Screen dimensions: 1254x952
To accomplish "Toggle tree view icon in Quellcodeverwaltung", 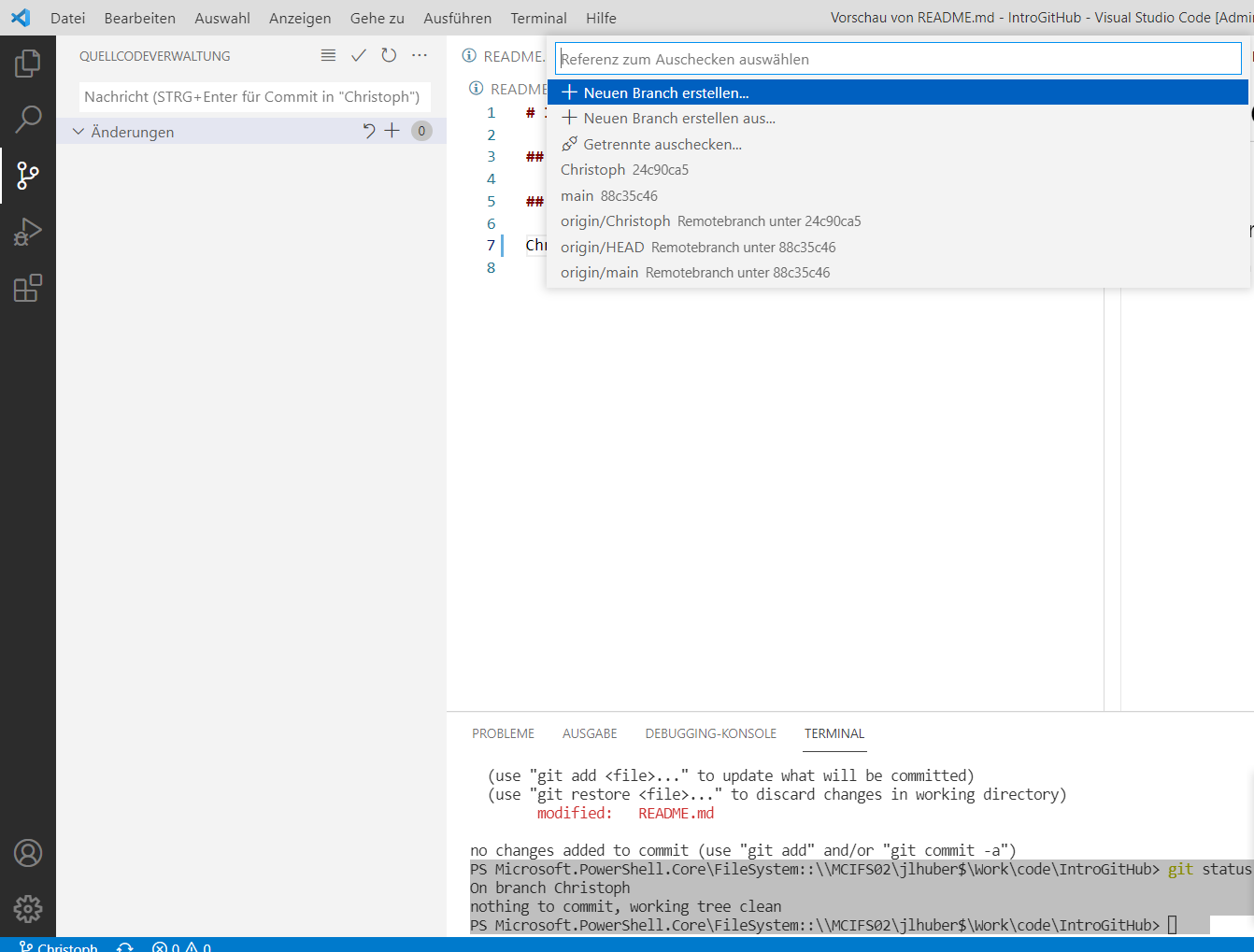I will (328, 56).
